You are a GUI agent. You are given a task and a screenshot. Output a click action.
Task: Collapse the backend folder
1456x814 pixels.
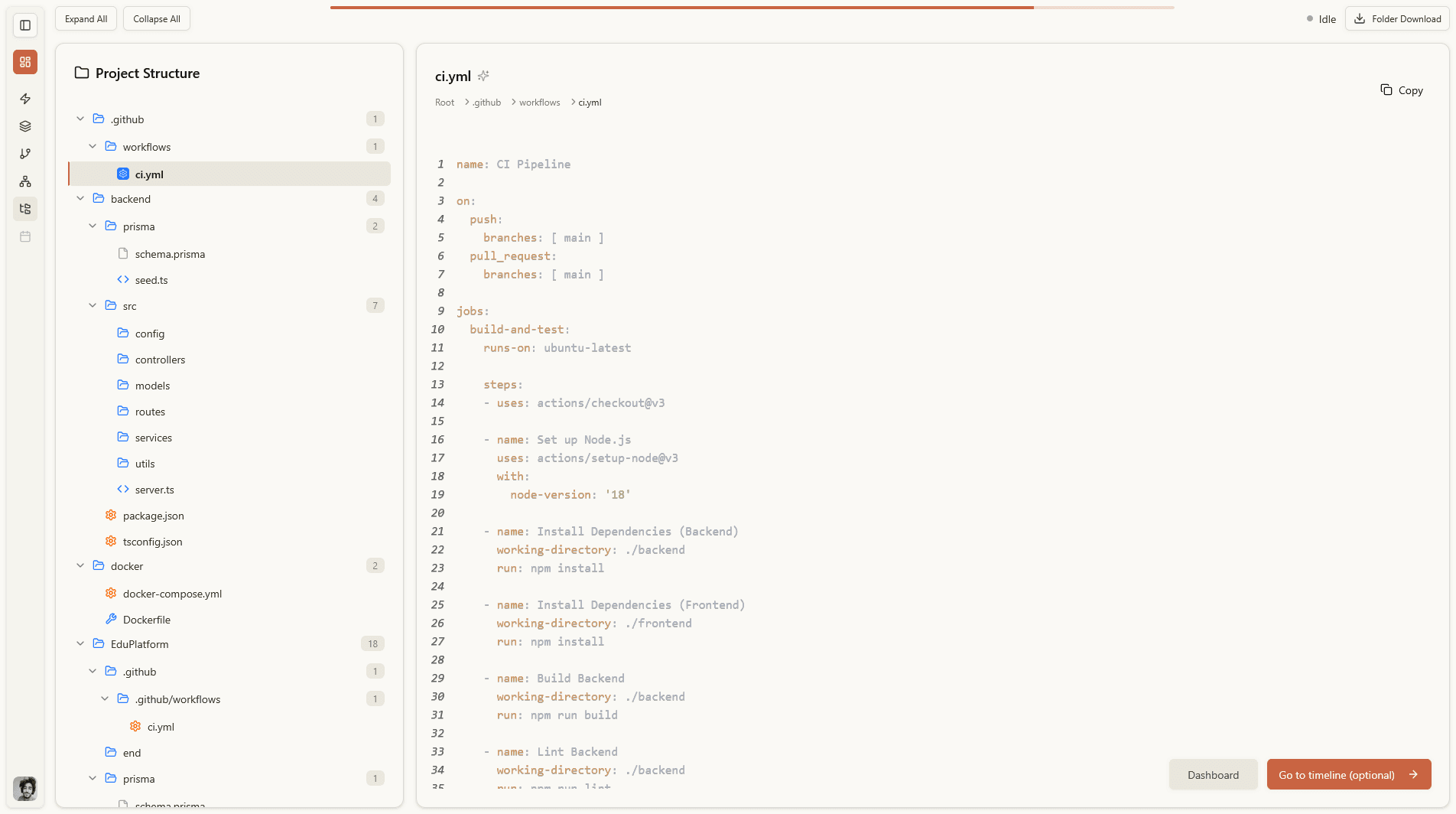(80, 199)
